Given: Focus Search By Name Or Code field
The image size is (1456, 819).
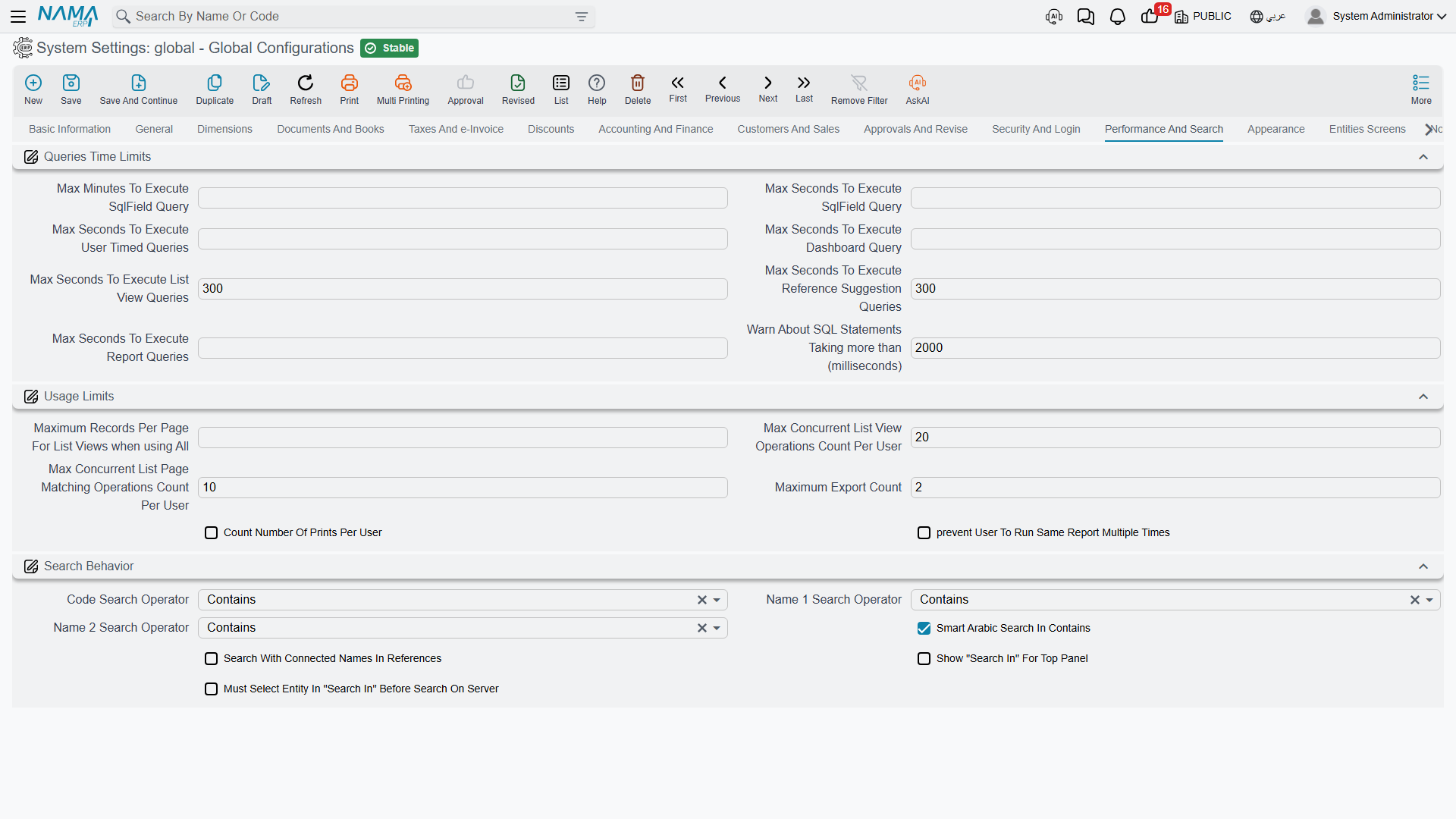Looking at the screenshot, I should (353, 17).
